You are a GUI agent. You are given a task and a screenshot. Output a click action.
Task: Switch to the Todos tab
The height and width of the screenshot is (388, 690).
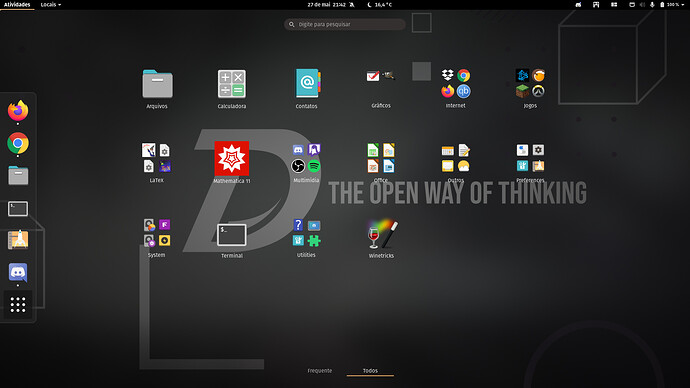click(371, 370)
